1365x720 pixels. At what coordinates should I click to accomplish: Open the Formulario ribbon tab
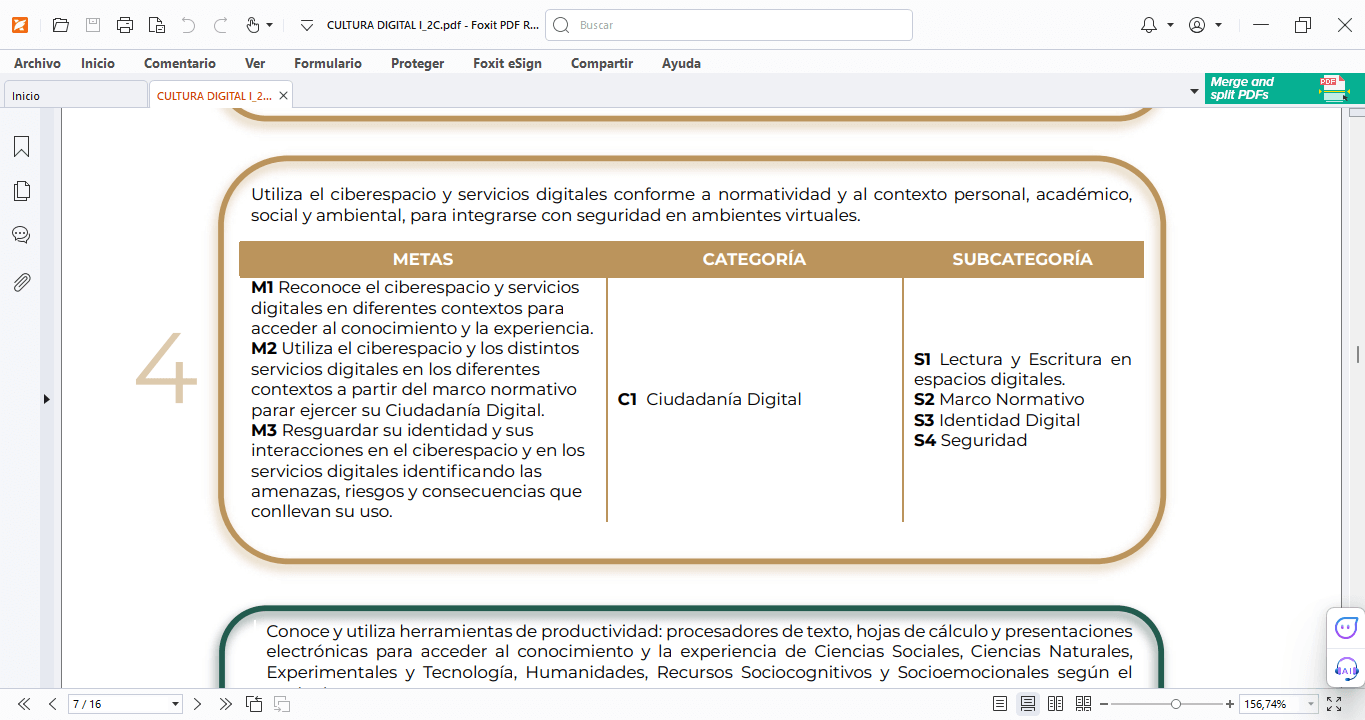coord(328,63)
